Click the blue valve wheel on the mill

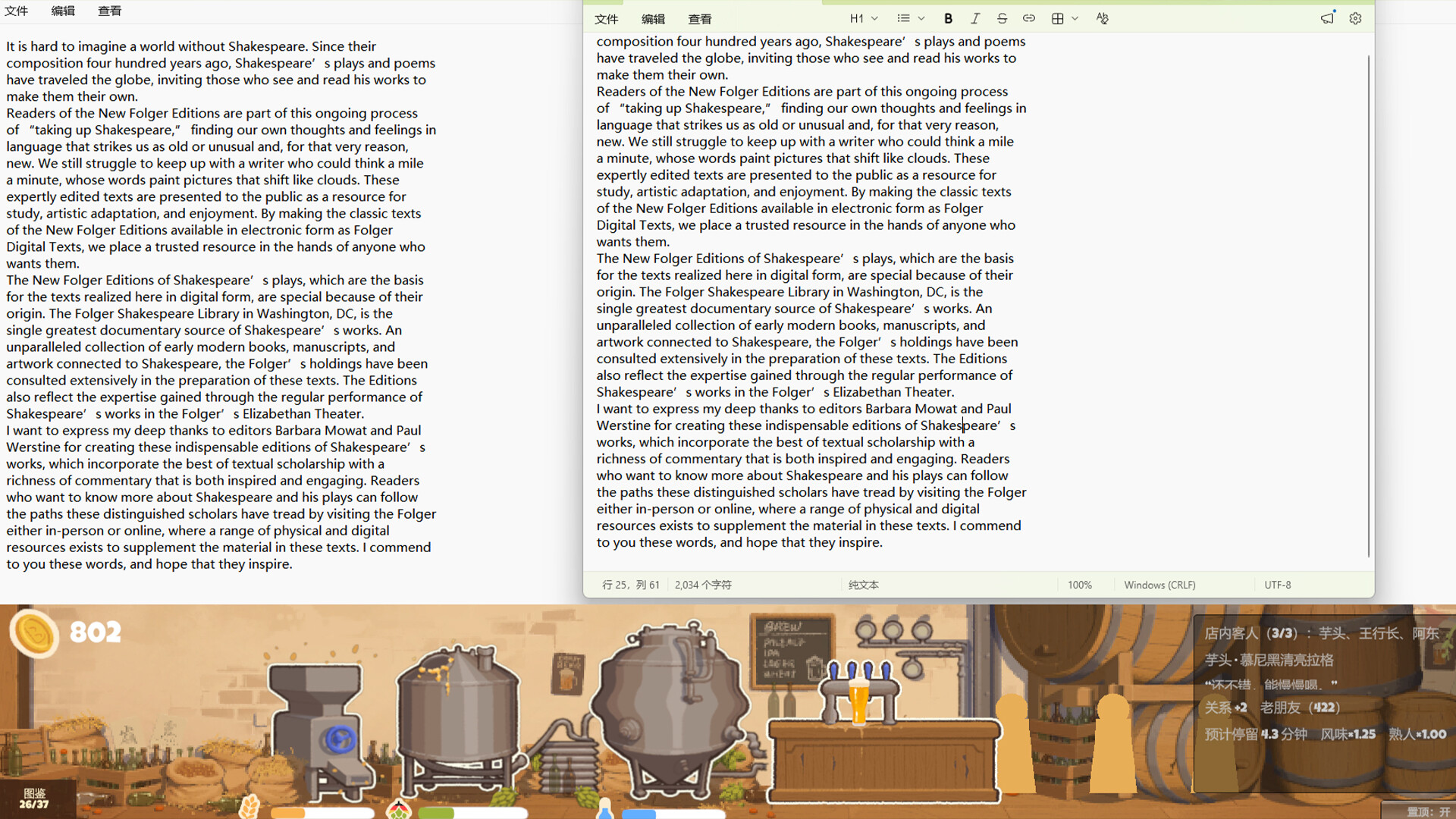coord(340,739)
